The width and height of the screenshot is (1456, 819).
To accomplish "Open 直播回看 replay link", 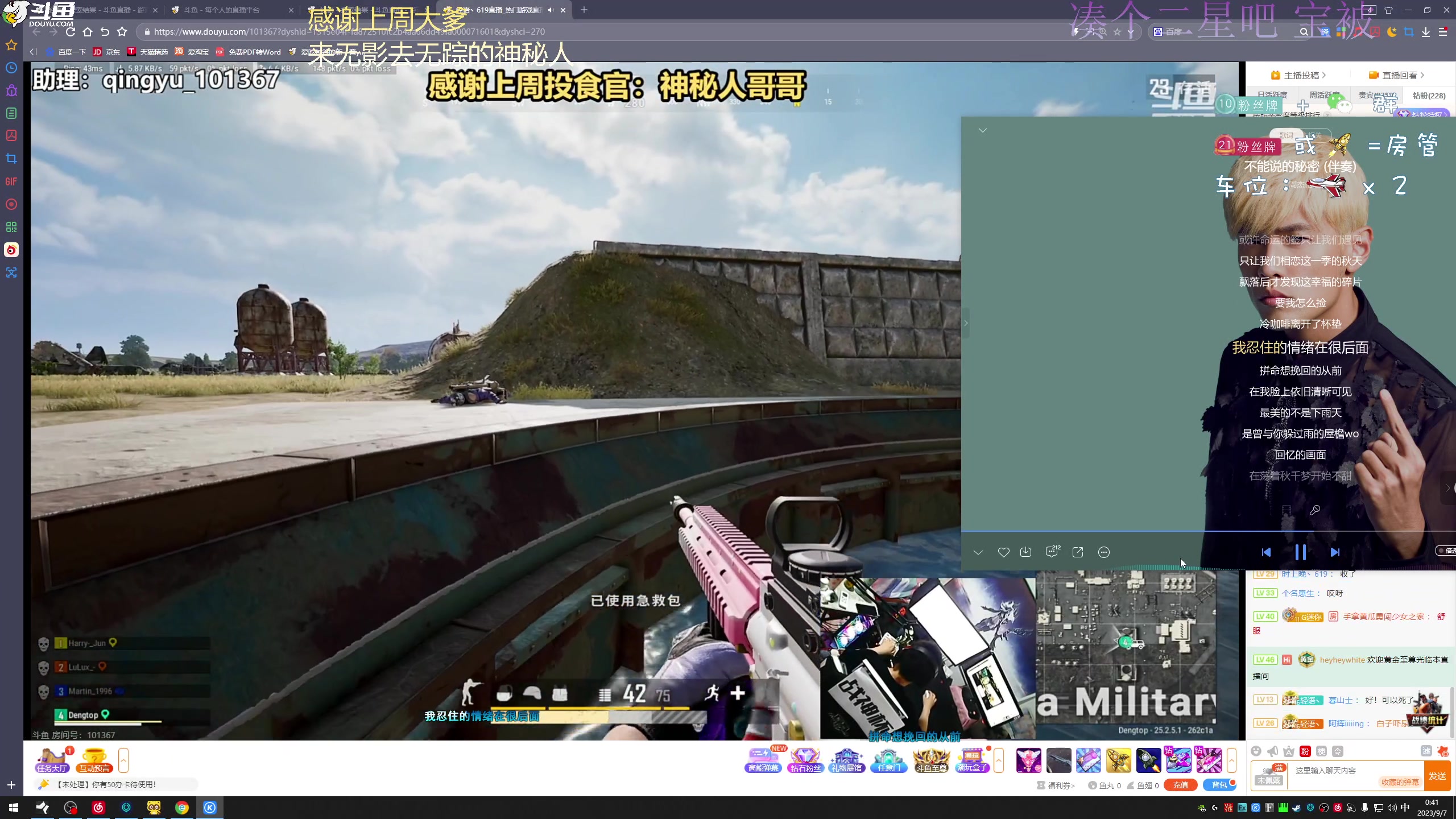I will (x=1396, y=75).
